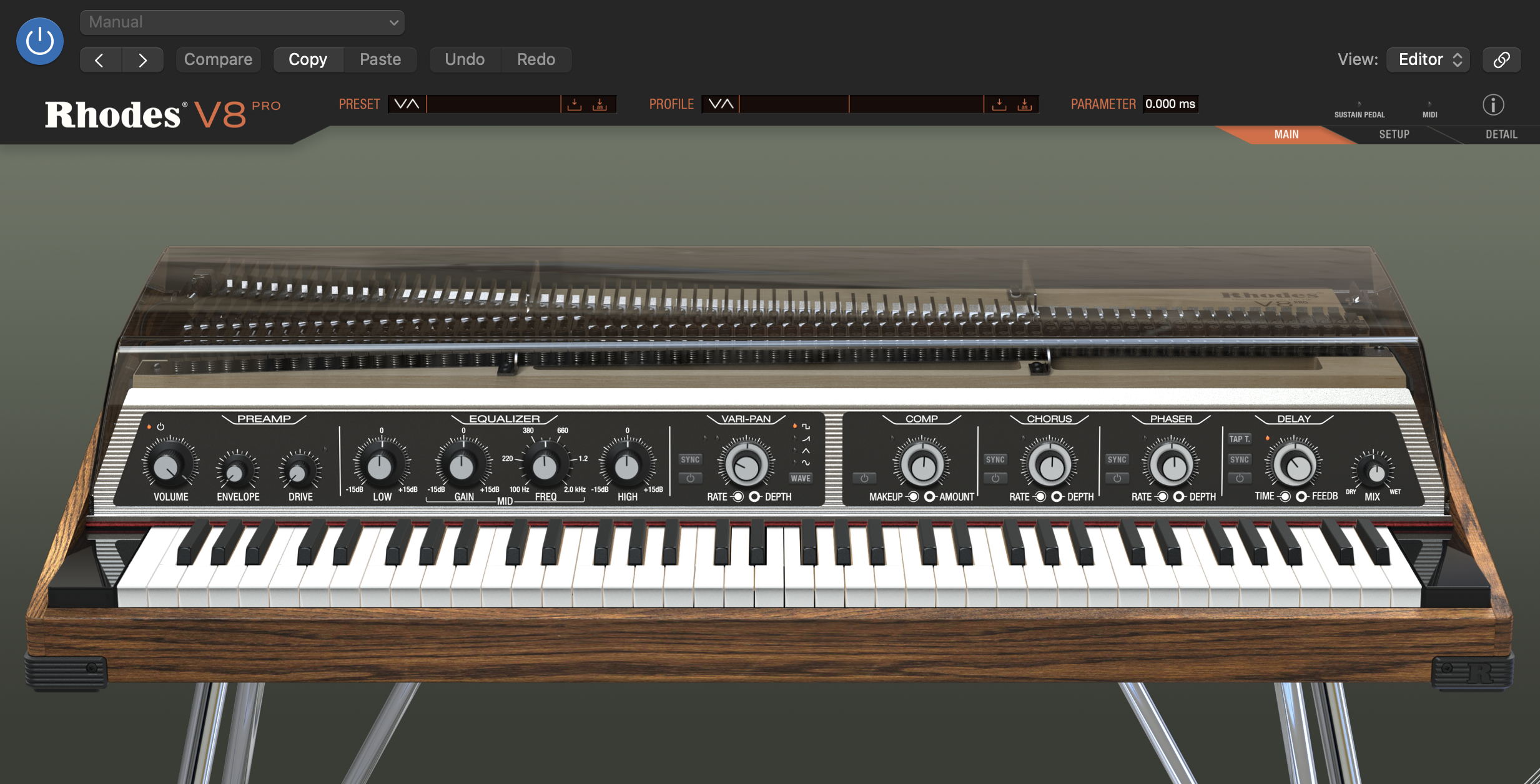
Task: Enable the Chorus power switch
Action: [995, 479]
